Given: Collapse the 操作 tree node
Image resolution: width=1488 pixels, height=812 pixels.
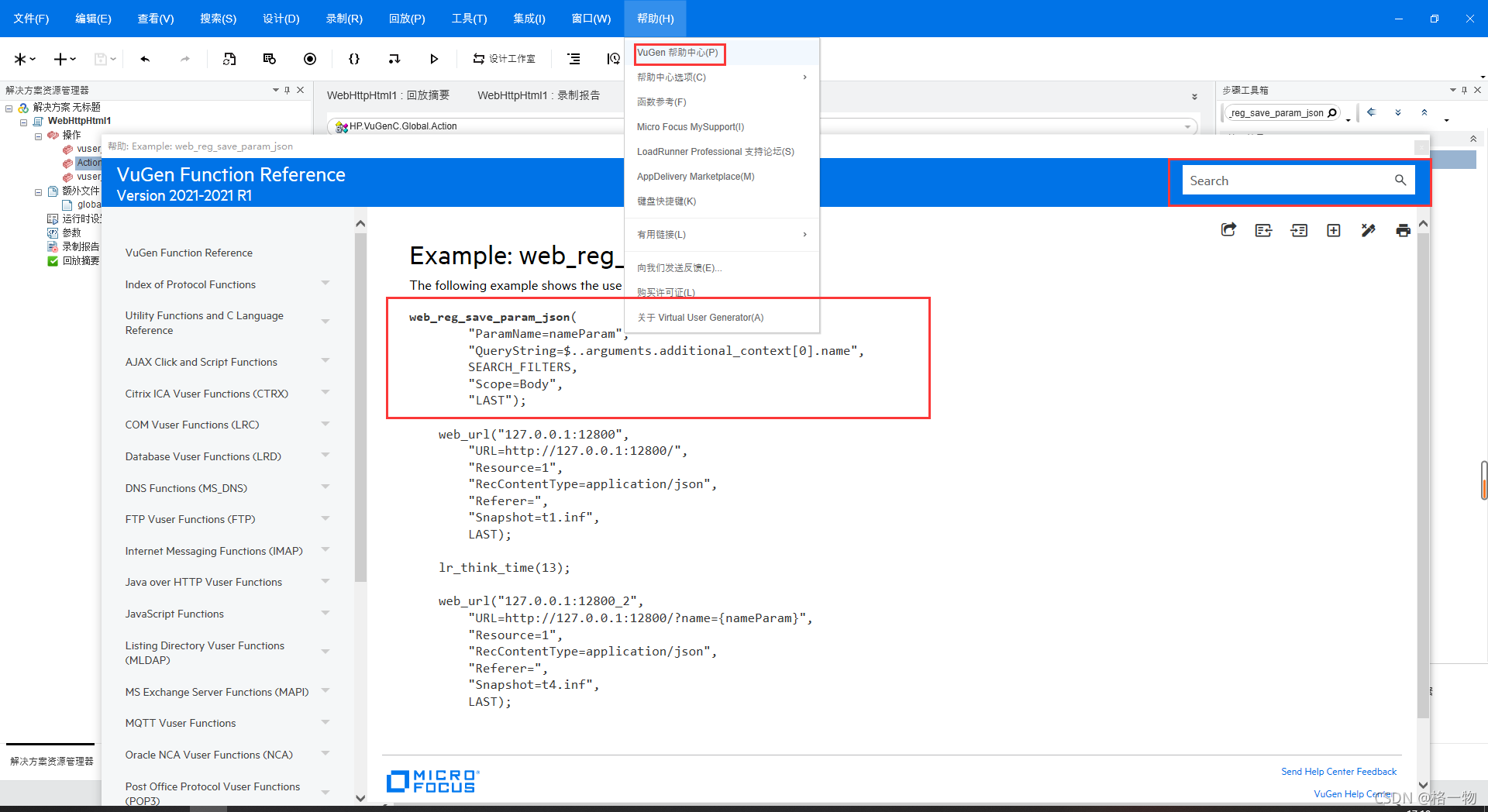Looking at the screenshot, I should (38, 136).
